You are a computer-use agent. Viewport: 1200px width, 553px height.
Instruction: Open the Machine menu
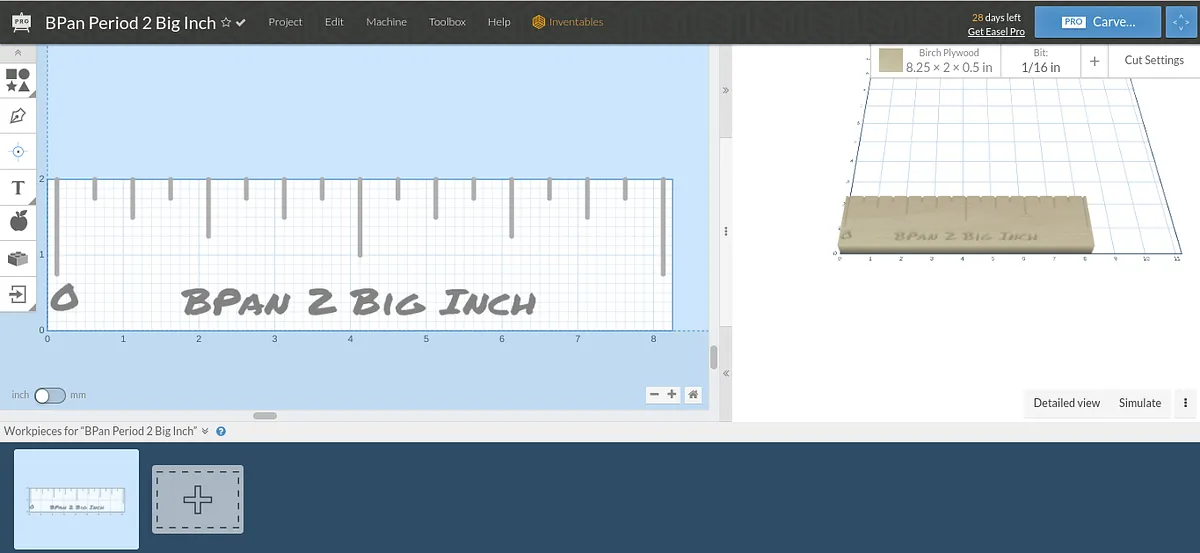386,22
